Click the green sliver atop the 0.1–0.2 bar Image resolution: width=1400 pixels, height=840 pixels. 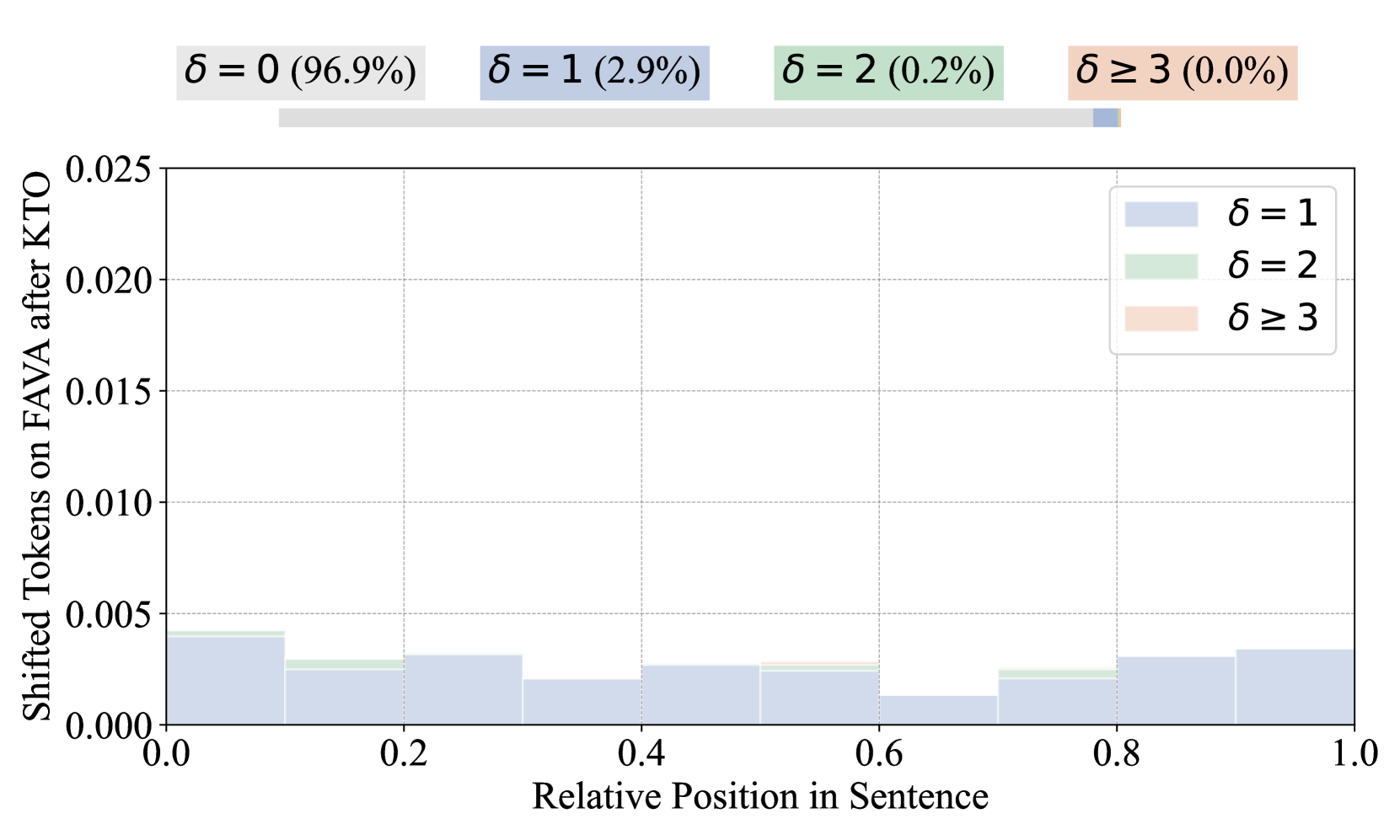tap(344, 665)
